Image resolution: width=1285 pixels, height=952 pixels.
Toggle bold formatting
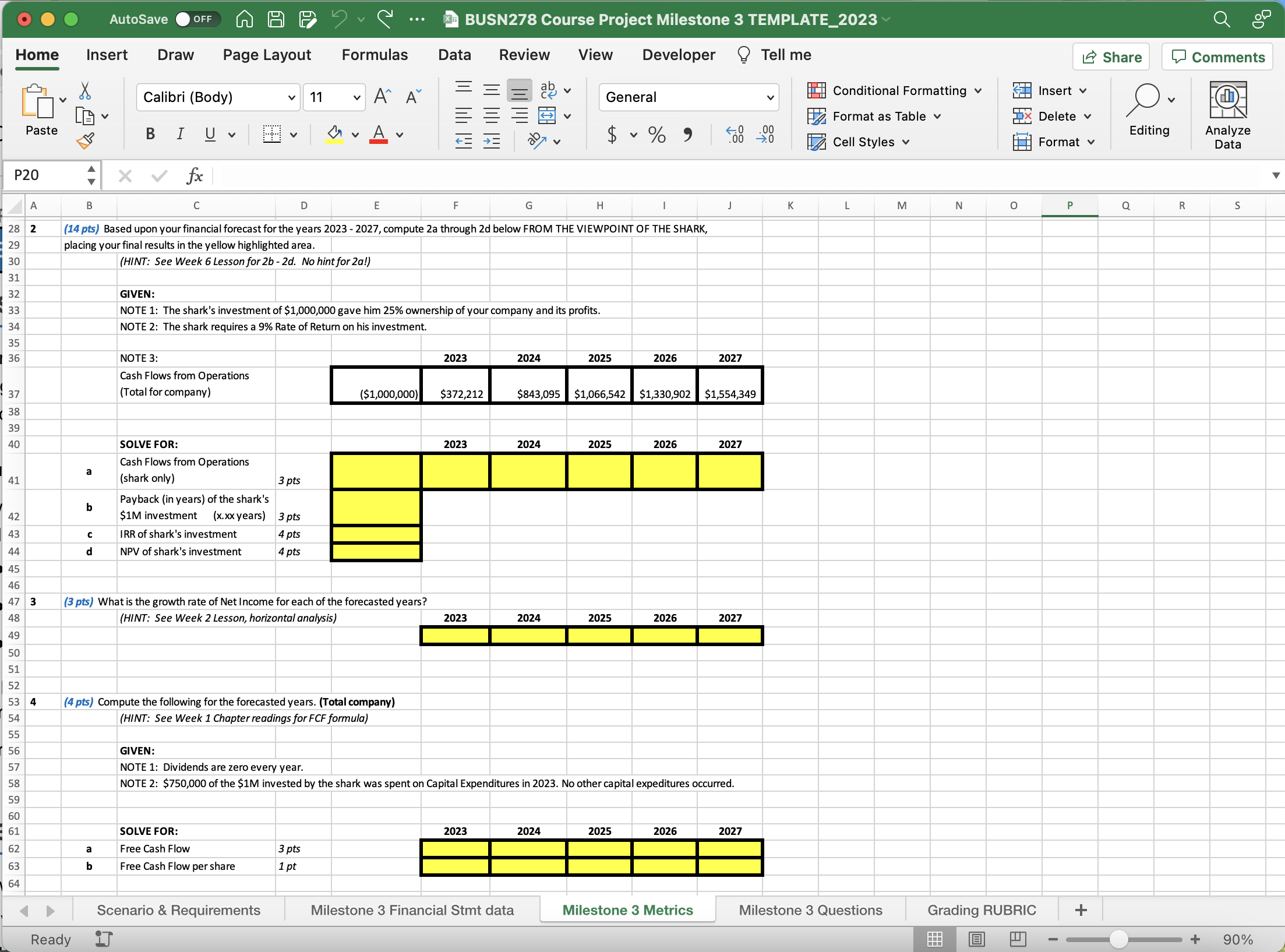[x=150, y=134]
